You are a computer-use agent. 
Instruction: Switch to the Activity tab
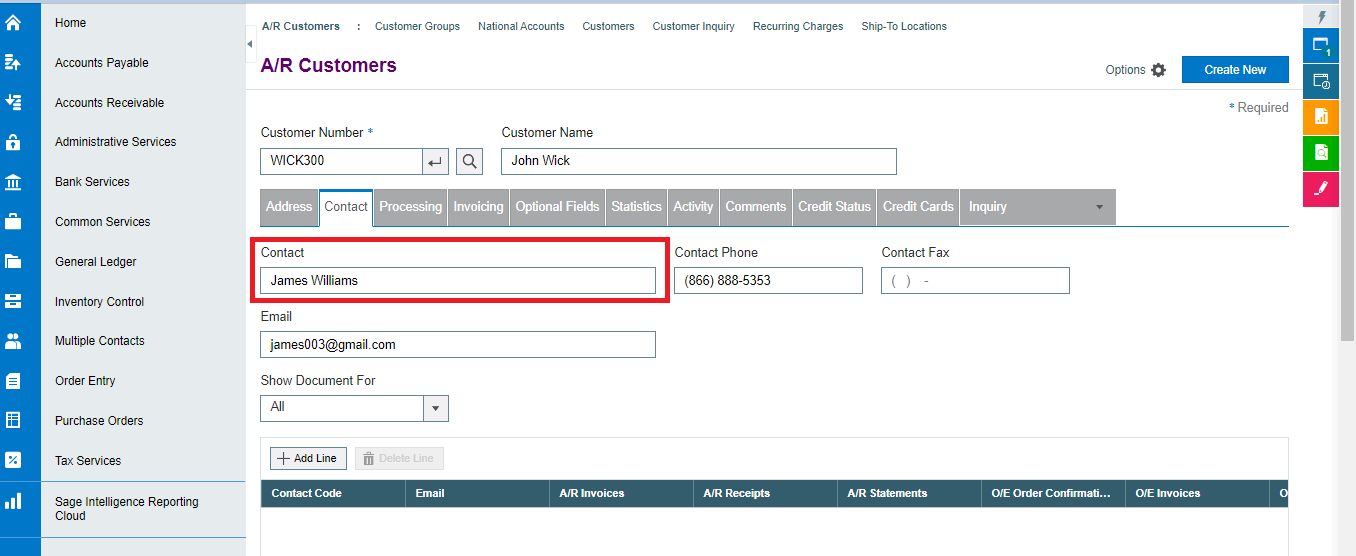693,207
